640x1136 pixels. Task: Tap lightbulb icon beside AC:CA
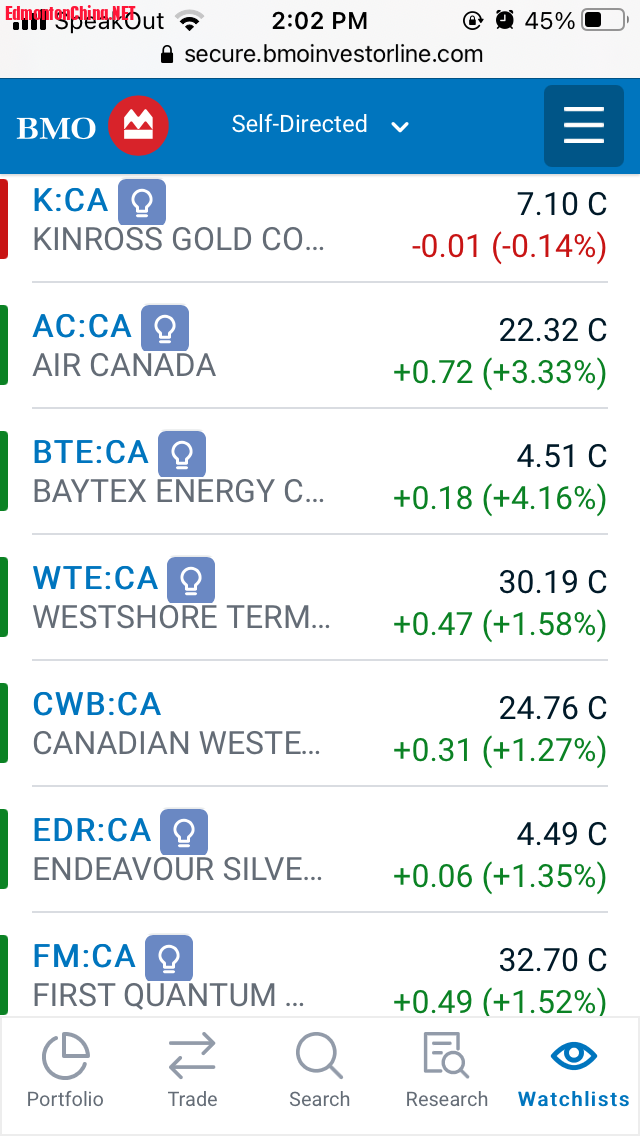click(x=165, y=328)
